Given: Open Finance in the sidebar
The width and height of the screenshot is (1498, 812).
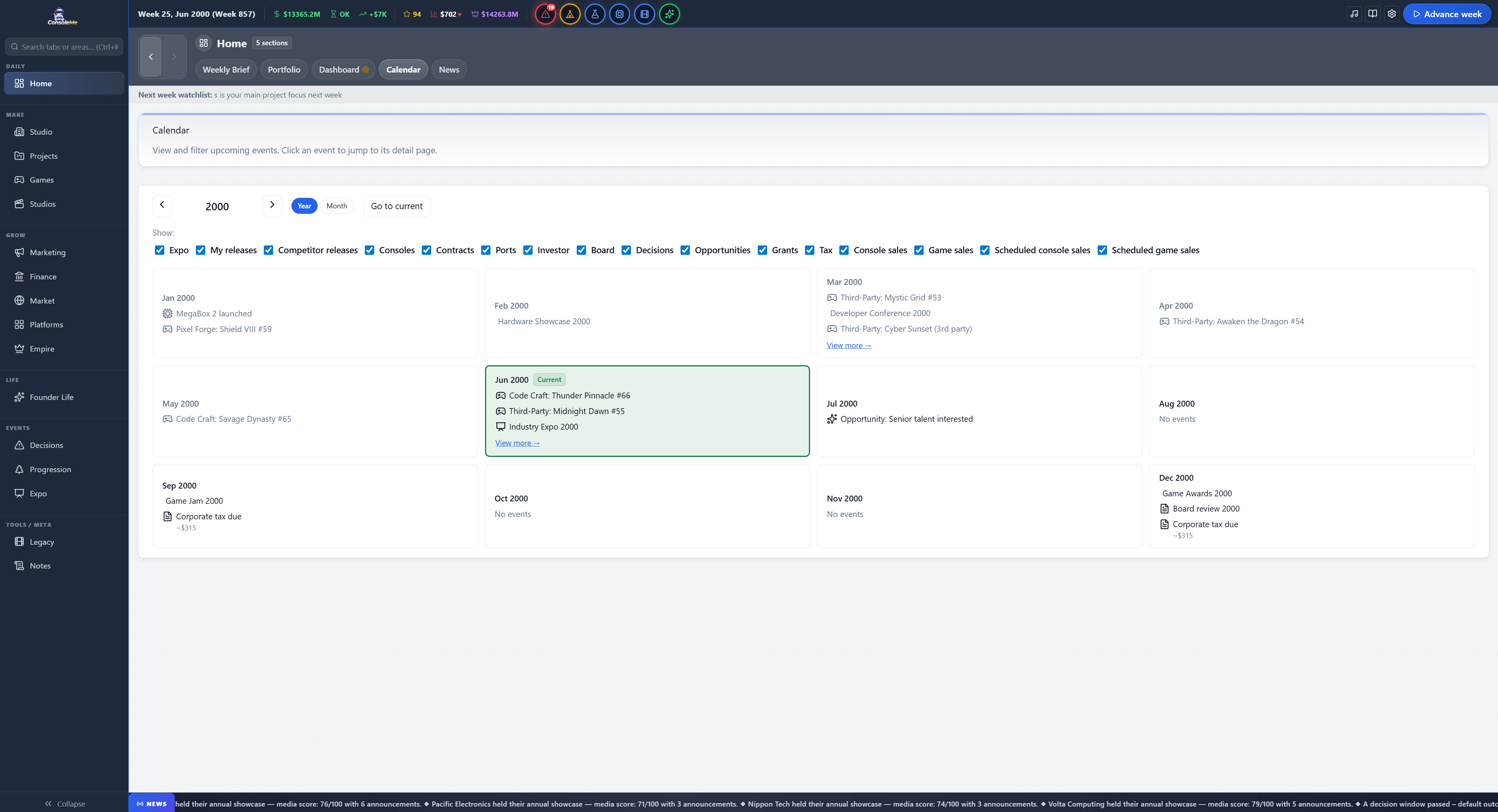Looking at the screenshot, I should (x=64, y=276).
